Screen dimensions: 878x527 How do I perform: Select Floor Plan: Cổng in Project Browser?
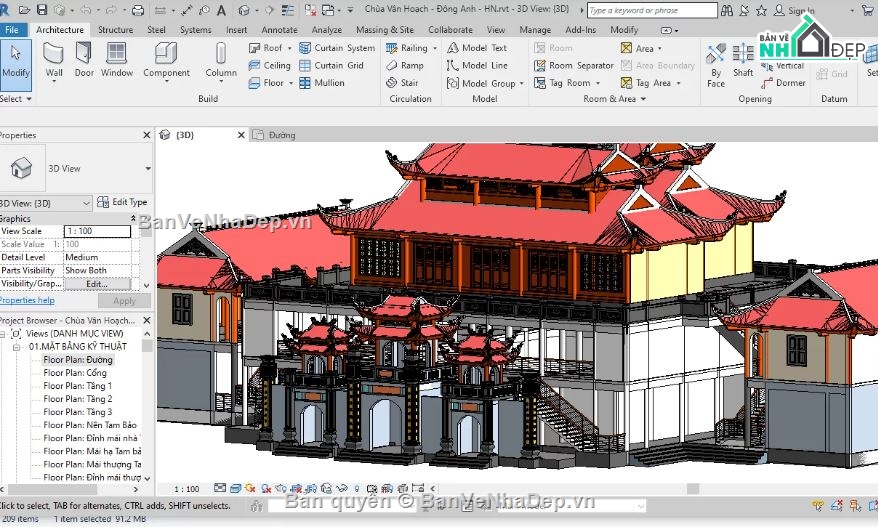(74, 373)
